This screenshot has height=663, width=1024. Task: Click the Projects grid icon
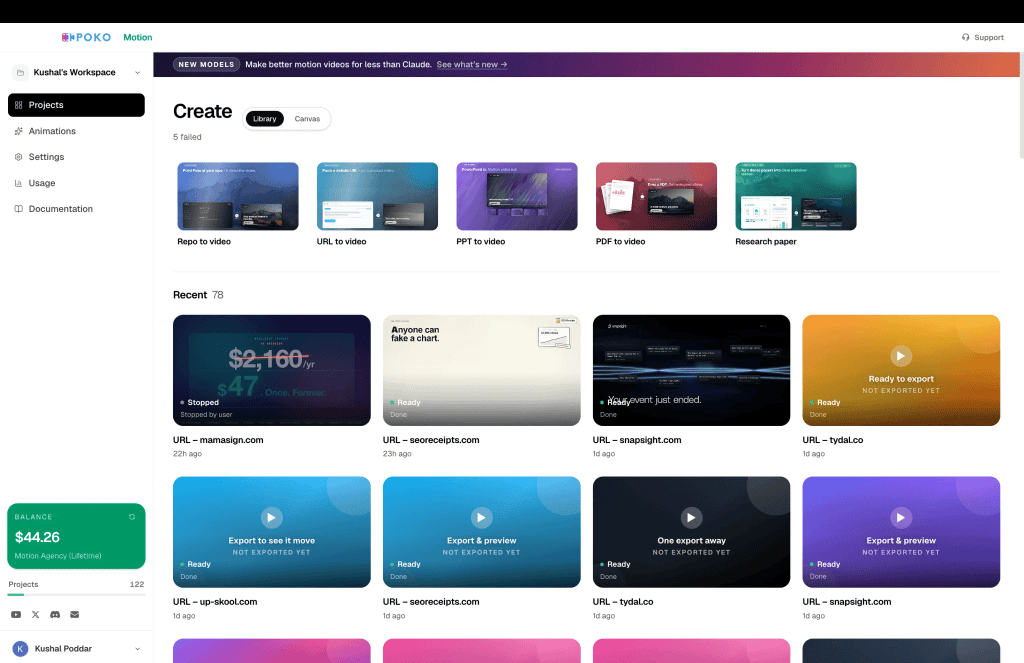[x=18, y=105]
